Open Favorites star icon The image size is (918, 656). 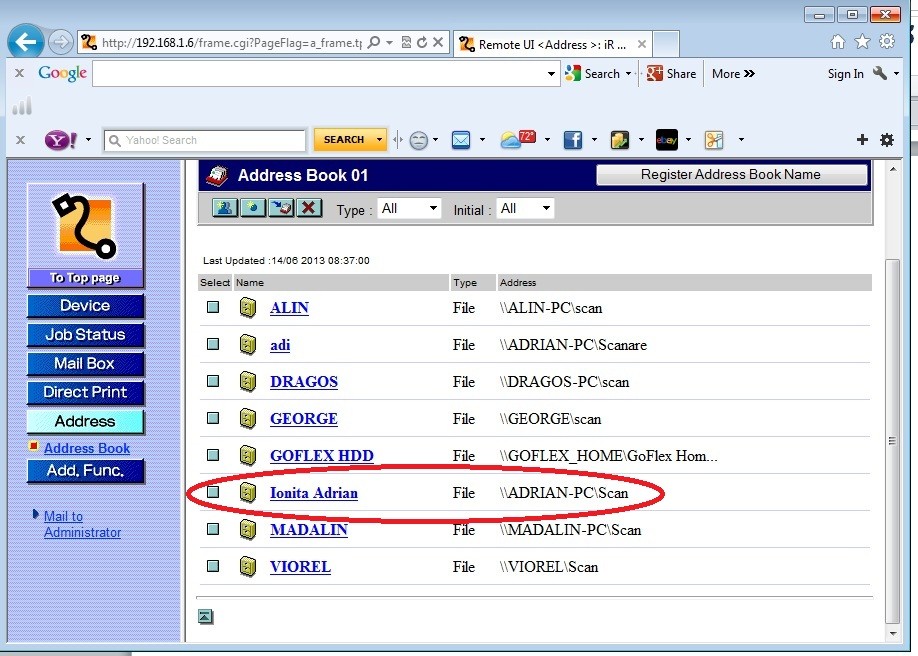[862, 42]
